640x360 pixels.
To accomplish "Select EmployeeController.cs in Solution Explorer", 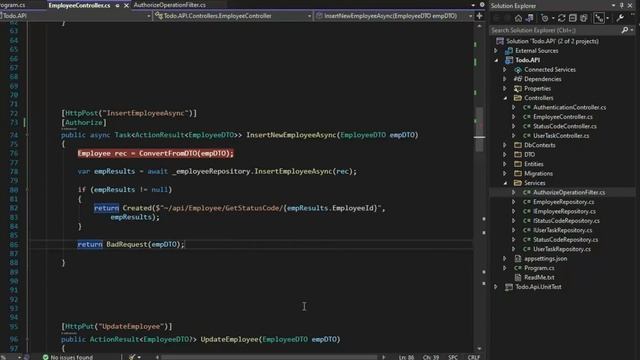I will tap(563, 117).
